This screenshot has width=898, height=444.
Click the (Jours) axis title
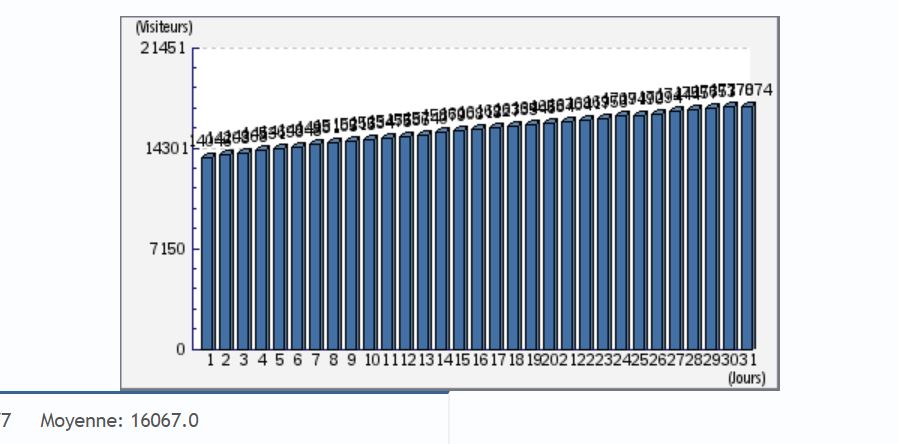point(747,378)
